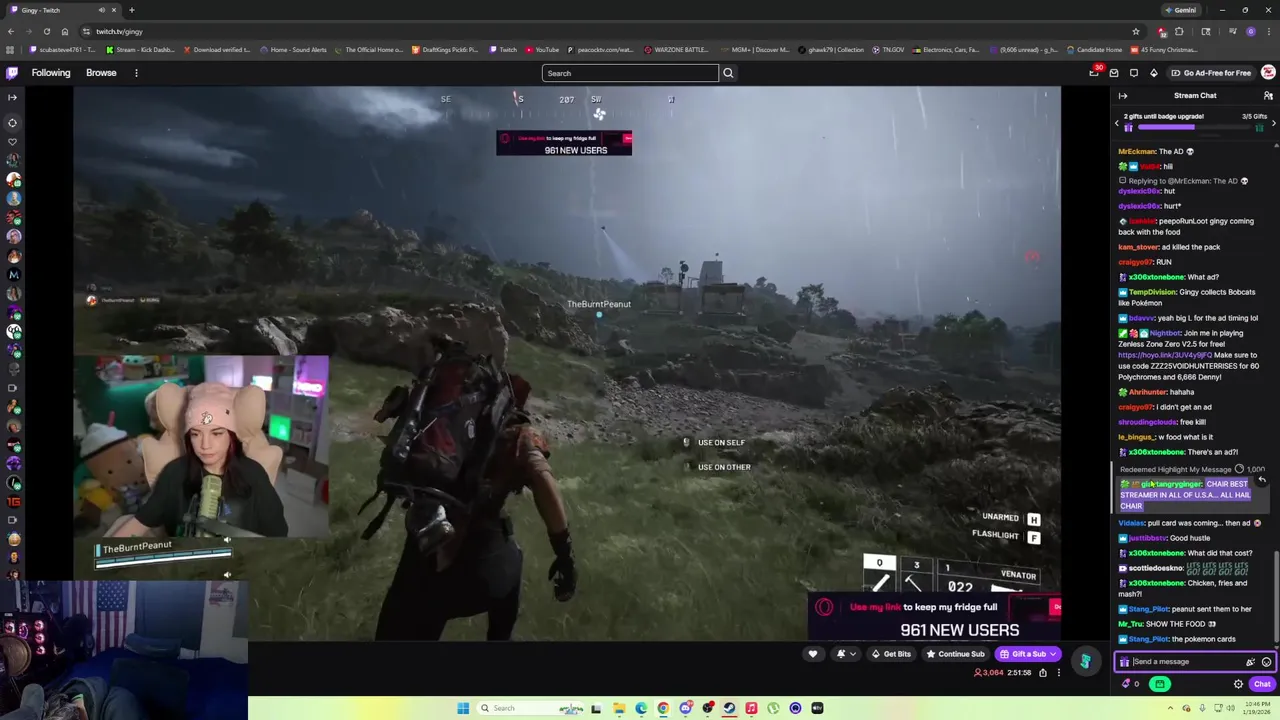
Task: Click the Get Bits button
Action: (890, 654)
